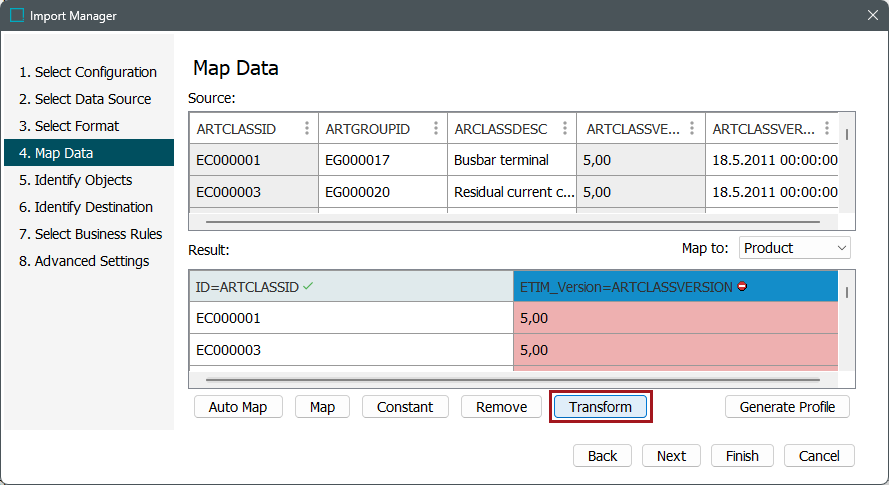Open the ARTCLASSID column options menu
The width and height of the screenshot is (889, 485).
click(x=306, y=129)
